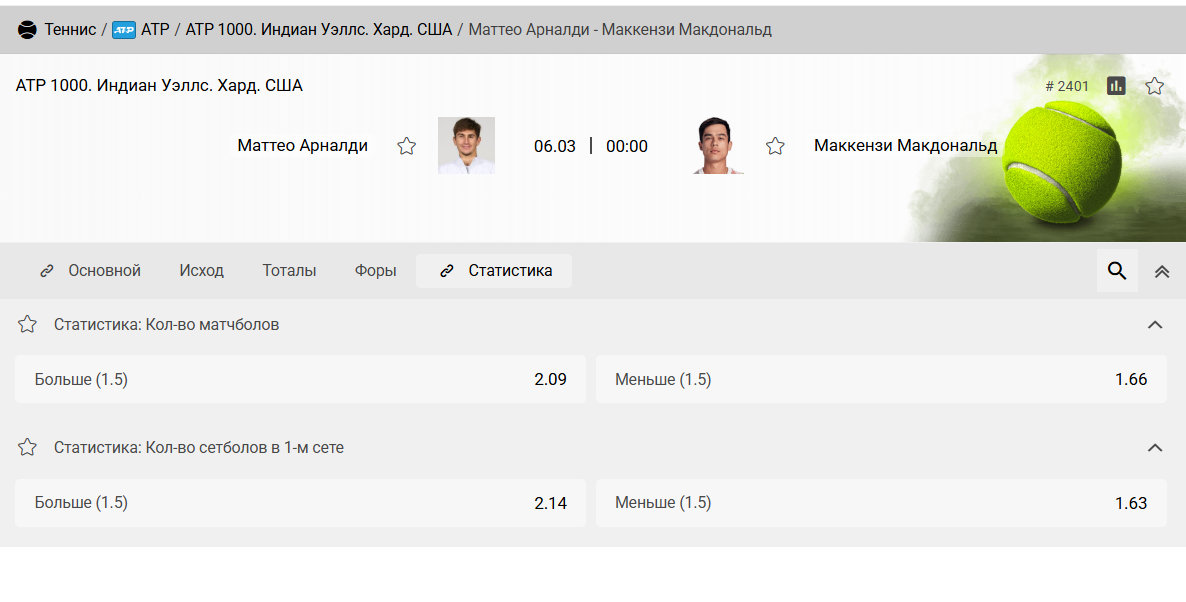This screenshot has width=1186, height=602.
Task: Add Маттео Арналди to favorites star
Action: [x=406, y=146]
